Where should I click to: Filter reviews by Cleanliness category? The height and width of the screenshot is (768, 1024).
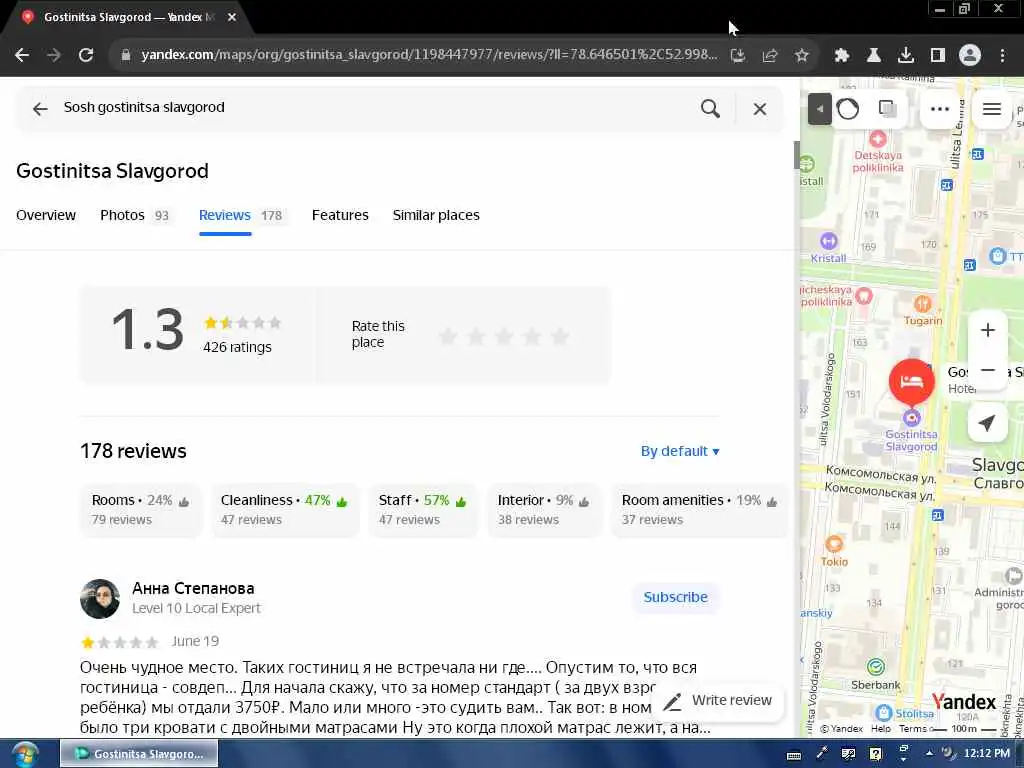[x=285, y=510]
